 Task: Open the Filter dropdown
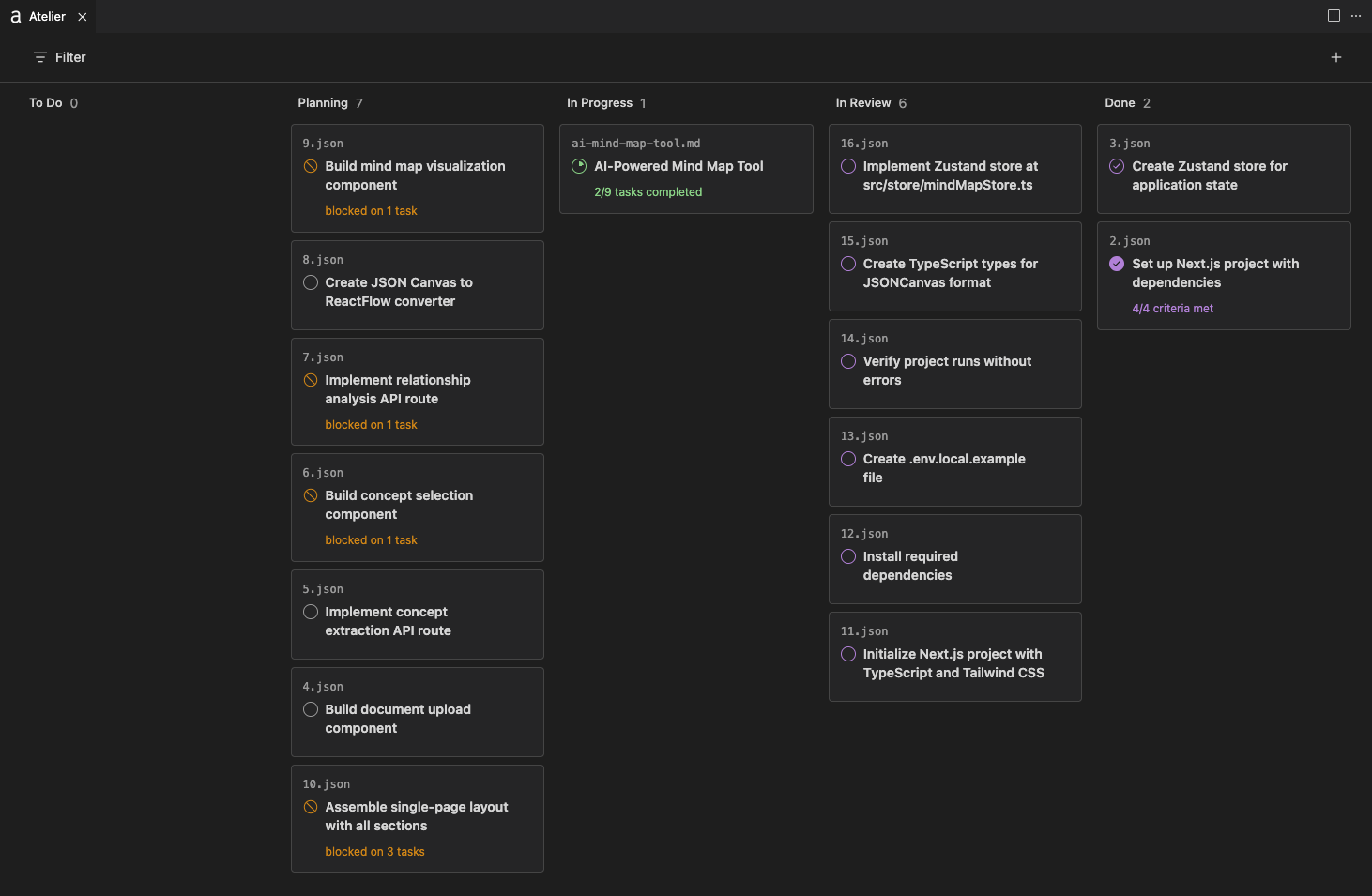pyautogui.click(x=60, y=57)
